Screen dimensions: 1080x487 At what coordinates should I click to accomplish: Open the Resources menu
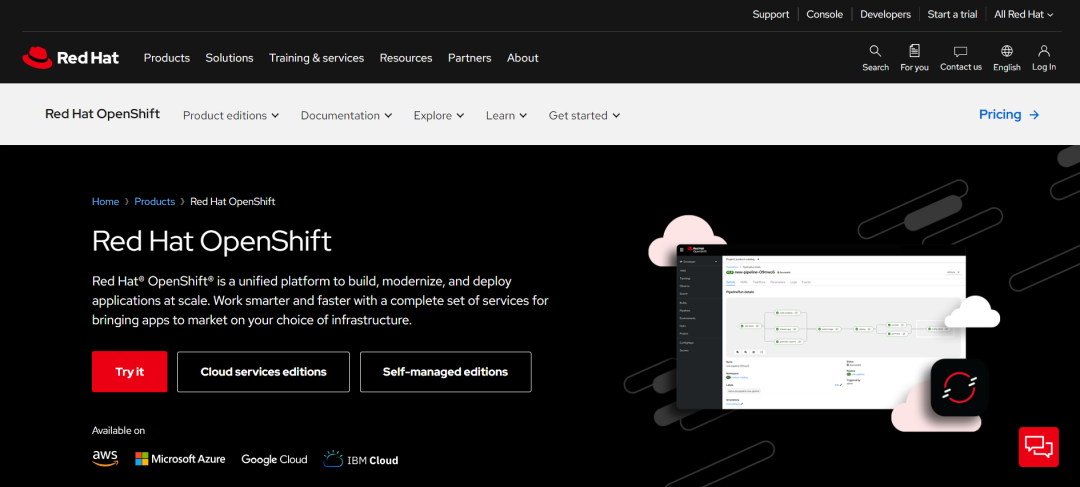[406, 58]
